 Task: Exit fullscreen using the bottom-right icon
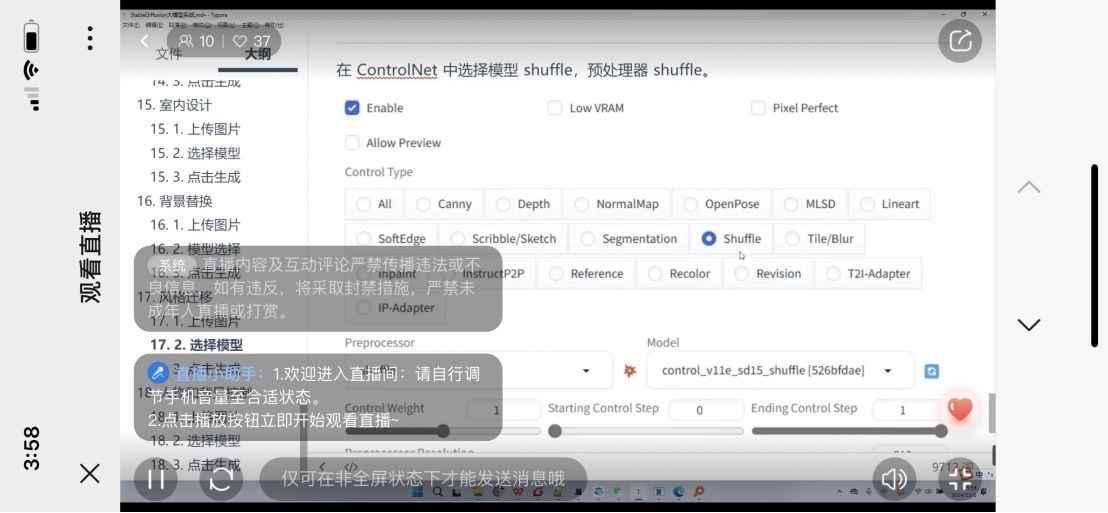tap(960, 479)
